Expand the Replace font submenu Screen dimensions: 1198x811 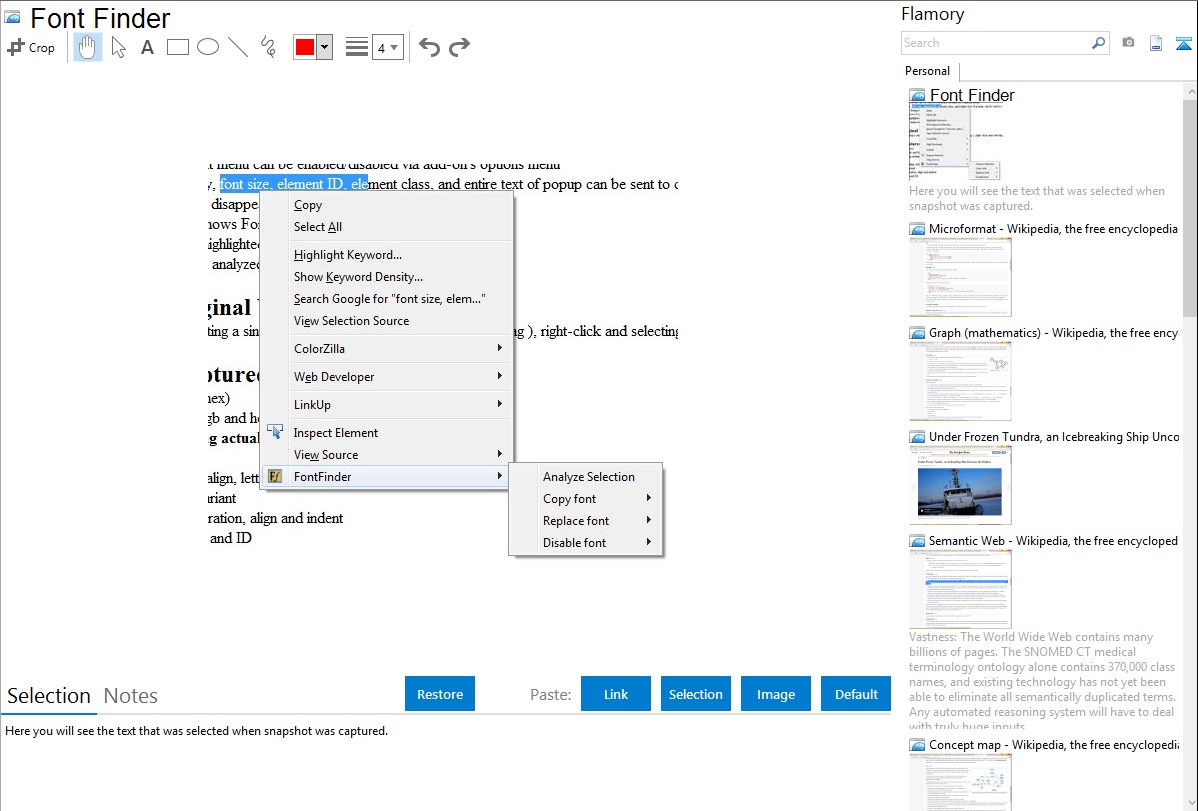point(649,520)
